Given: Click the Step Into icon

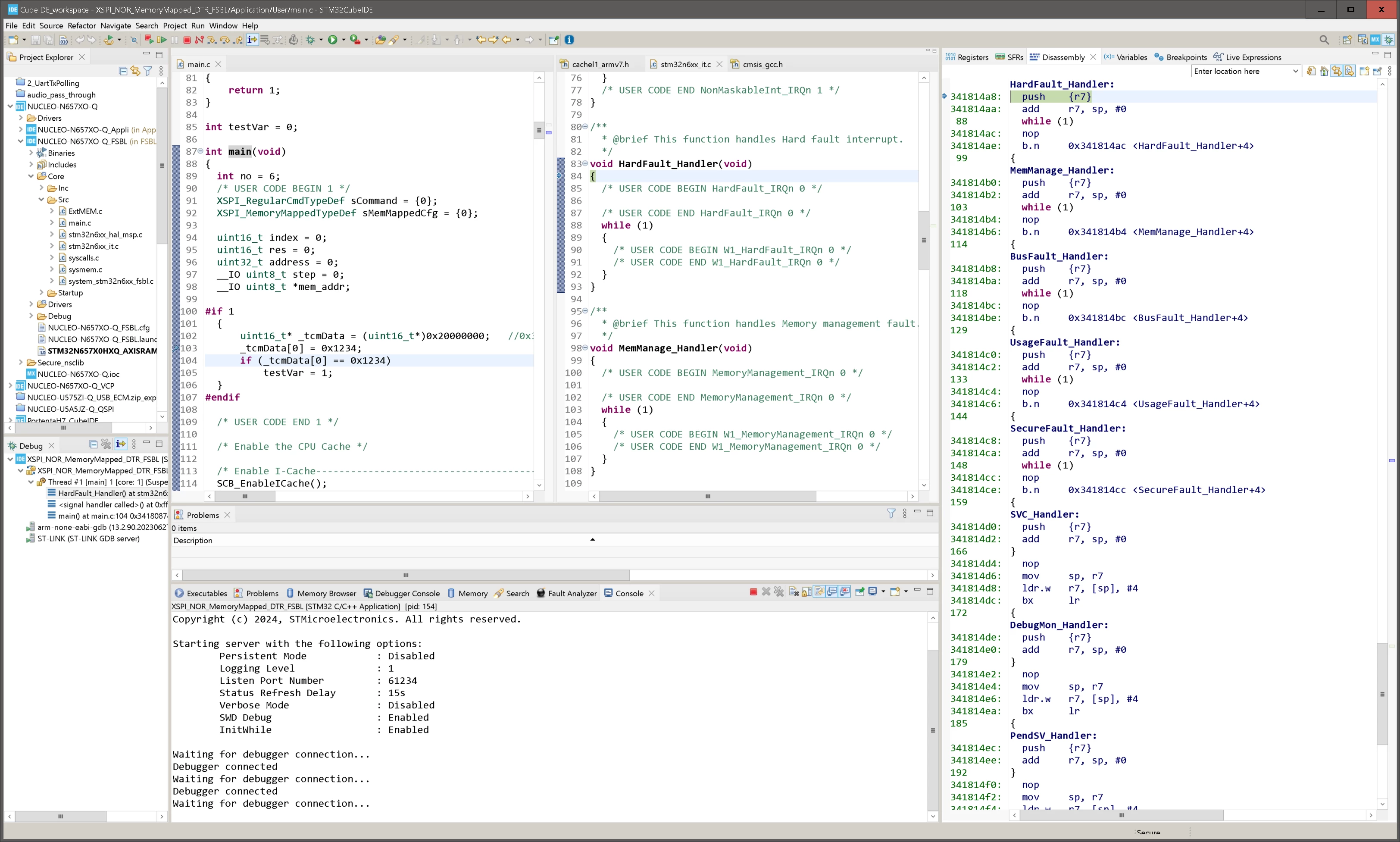Looking at the screenshot, I should (212, 40).
